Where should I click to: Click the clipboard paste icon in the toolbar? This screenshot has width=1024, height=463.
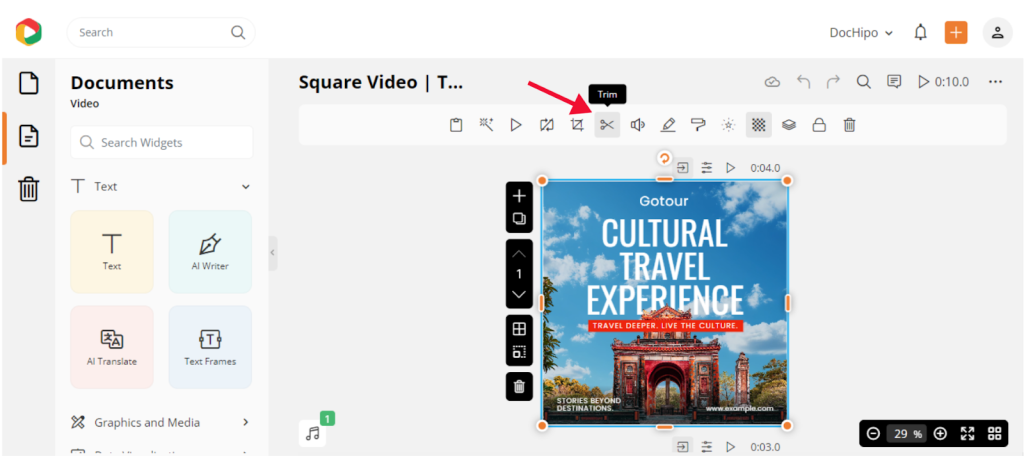[x=456, y=125]
